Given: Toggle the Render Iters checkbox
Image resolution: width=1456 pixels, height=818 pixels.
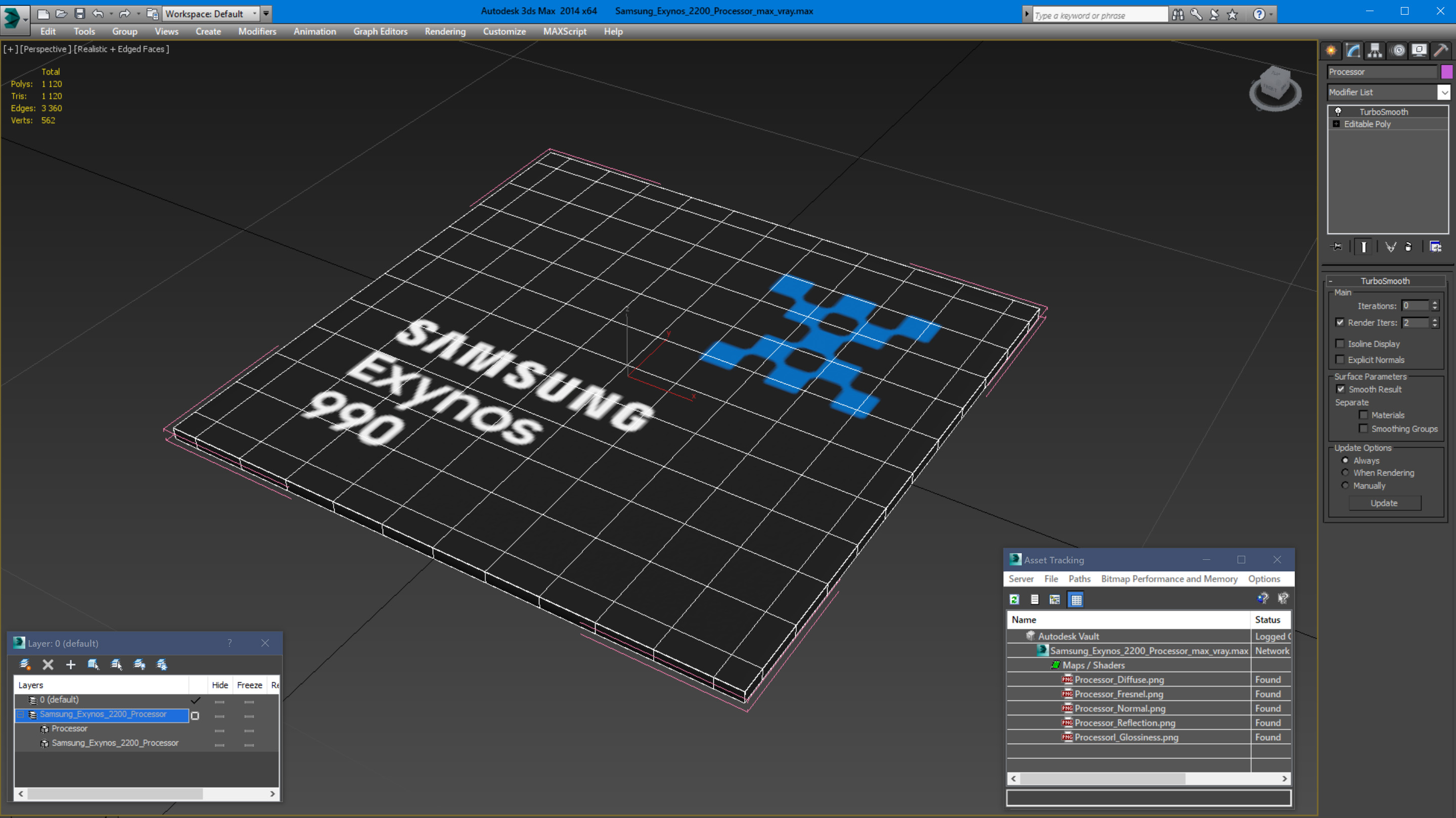Looking at the screenshot, I should coord(1340,322).
